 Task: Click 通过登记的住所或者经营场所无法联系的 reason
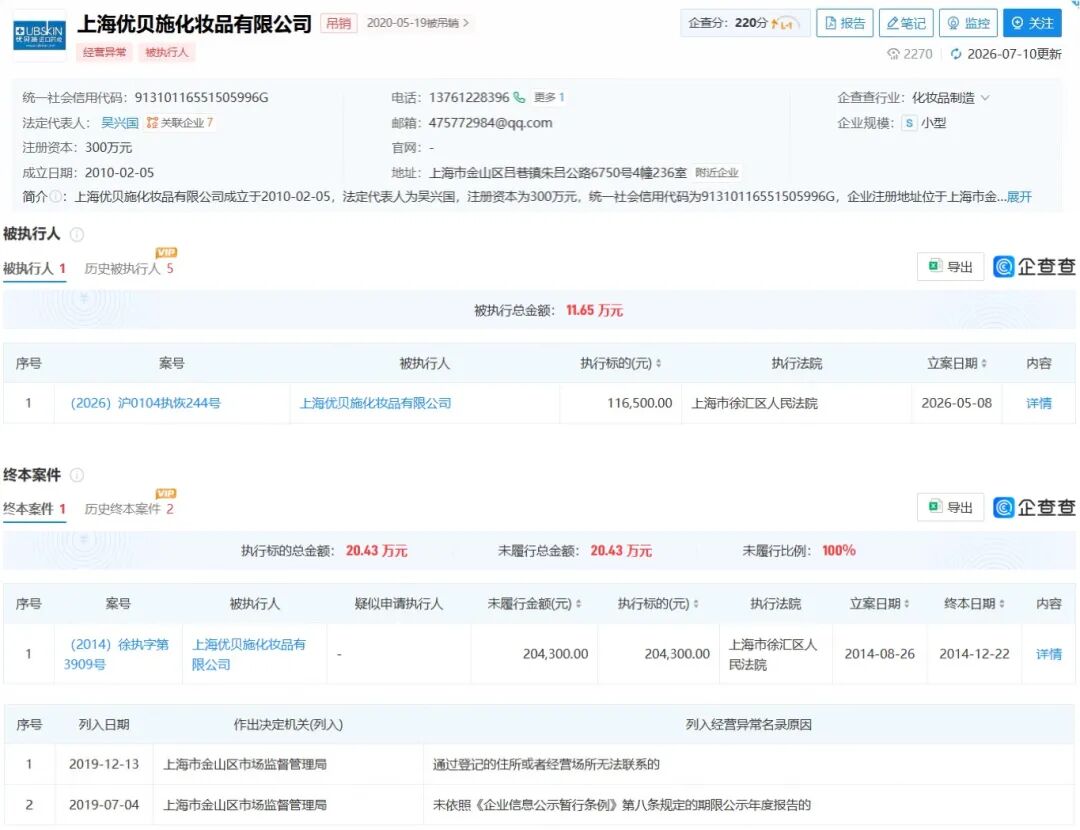[546, 764]
